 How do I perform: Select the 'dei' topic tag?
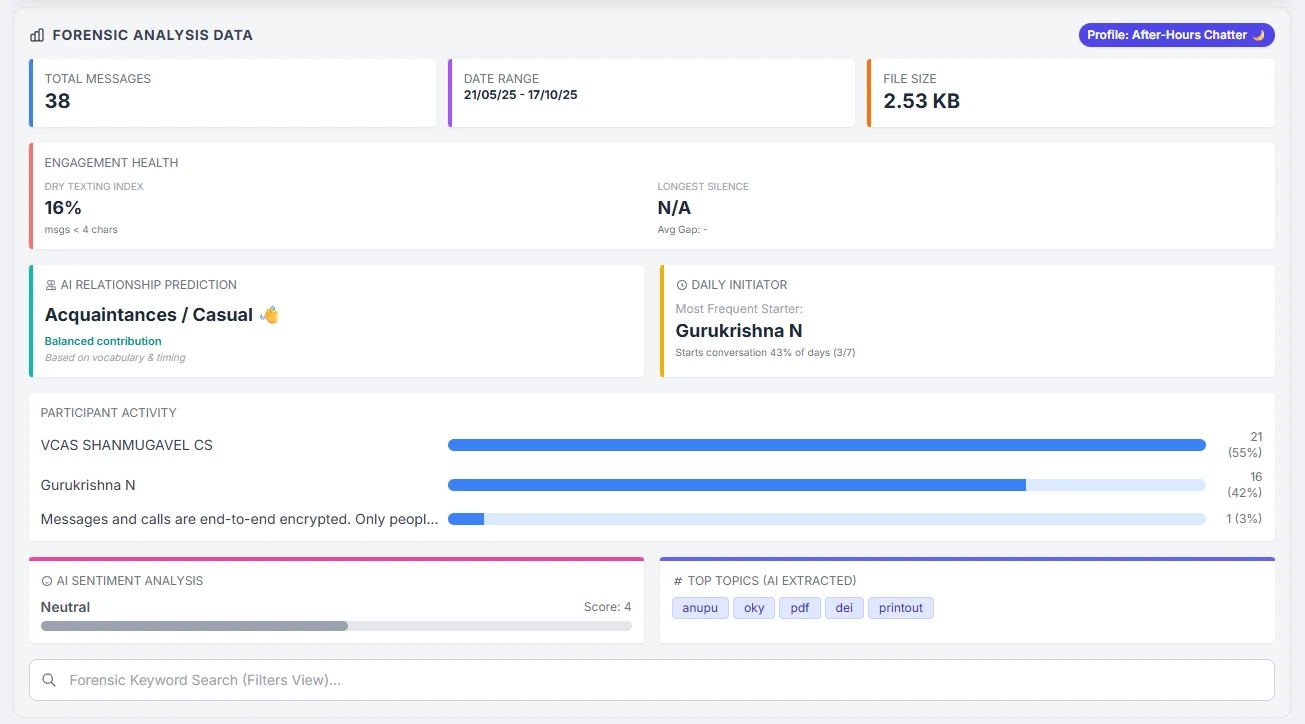point(844,608)
